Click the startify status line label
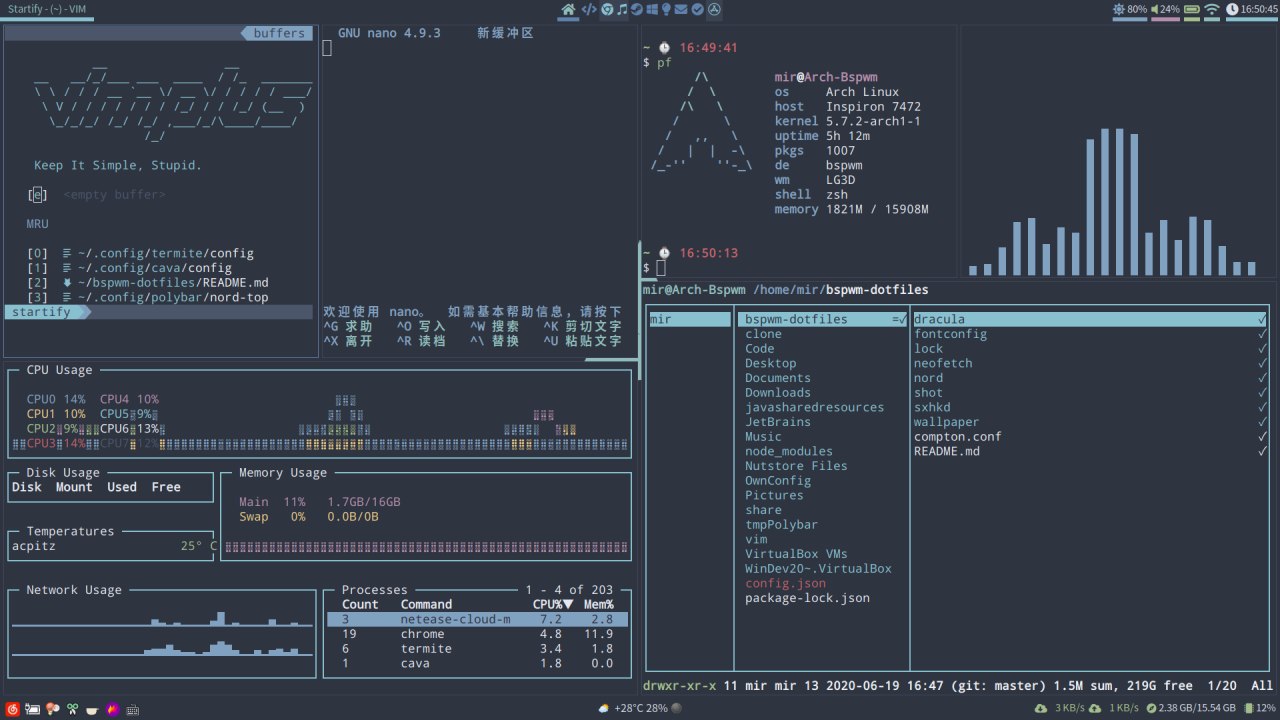This screenshot has width=1280, height=720. click(x=41, y=312)
